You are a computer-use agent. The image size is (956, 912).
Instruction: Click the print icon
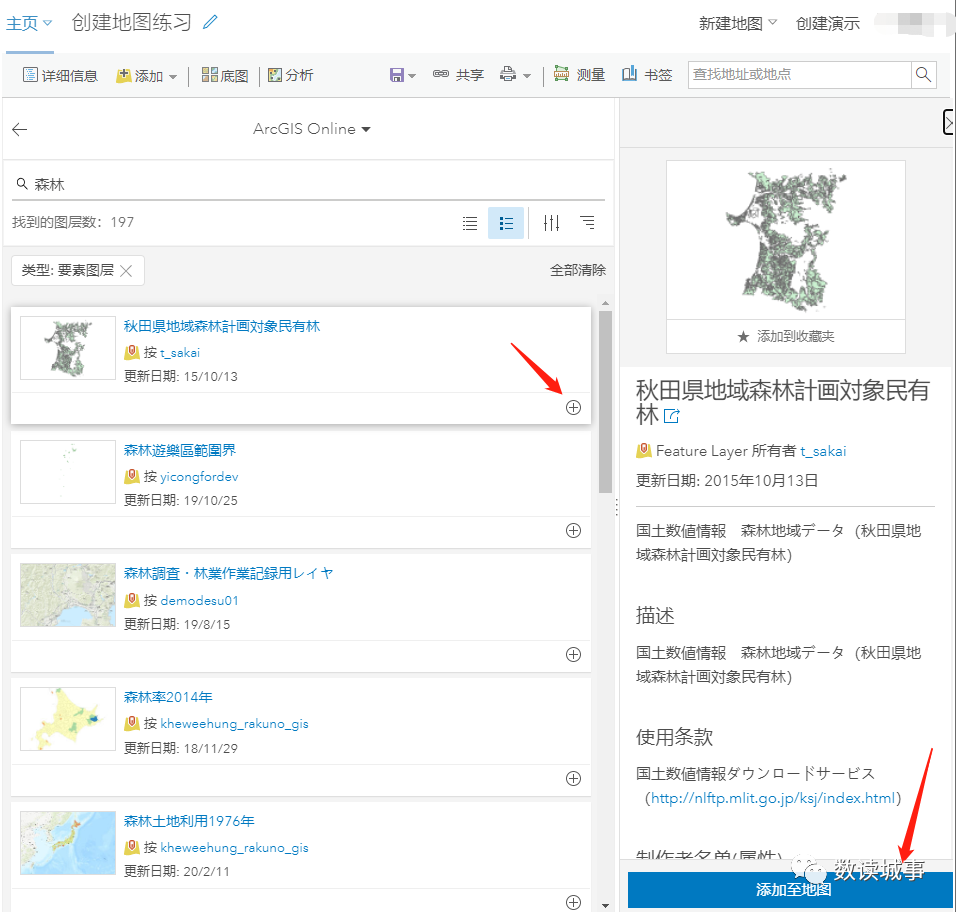508,74
